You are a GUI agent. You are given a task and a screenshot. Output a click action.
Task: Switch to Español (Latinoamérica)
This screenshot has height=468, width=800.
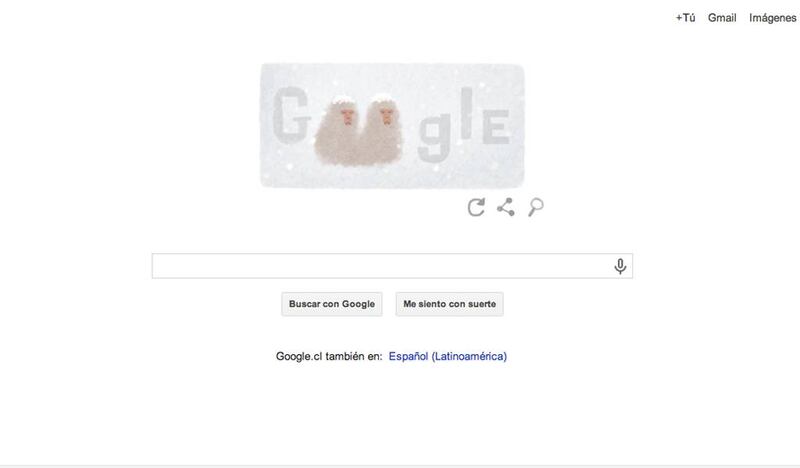[447, 356]
